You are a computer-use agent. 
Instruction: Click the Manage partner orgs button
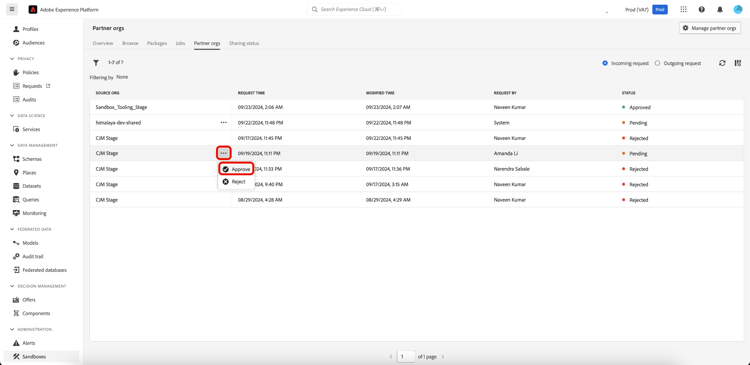coord(710,28)
